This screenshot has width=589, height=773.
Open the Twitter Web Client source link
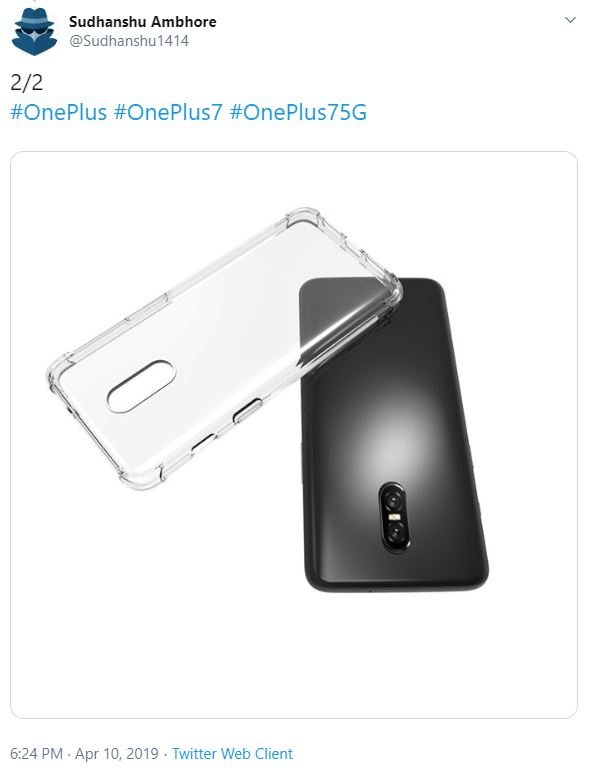click(232, 754)
